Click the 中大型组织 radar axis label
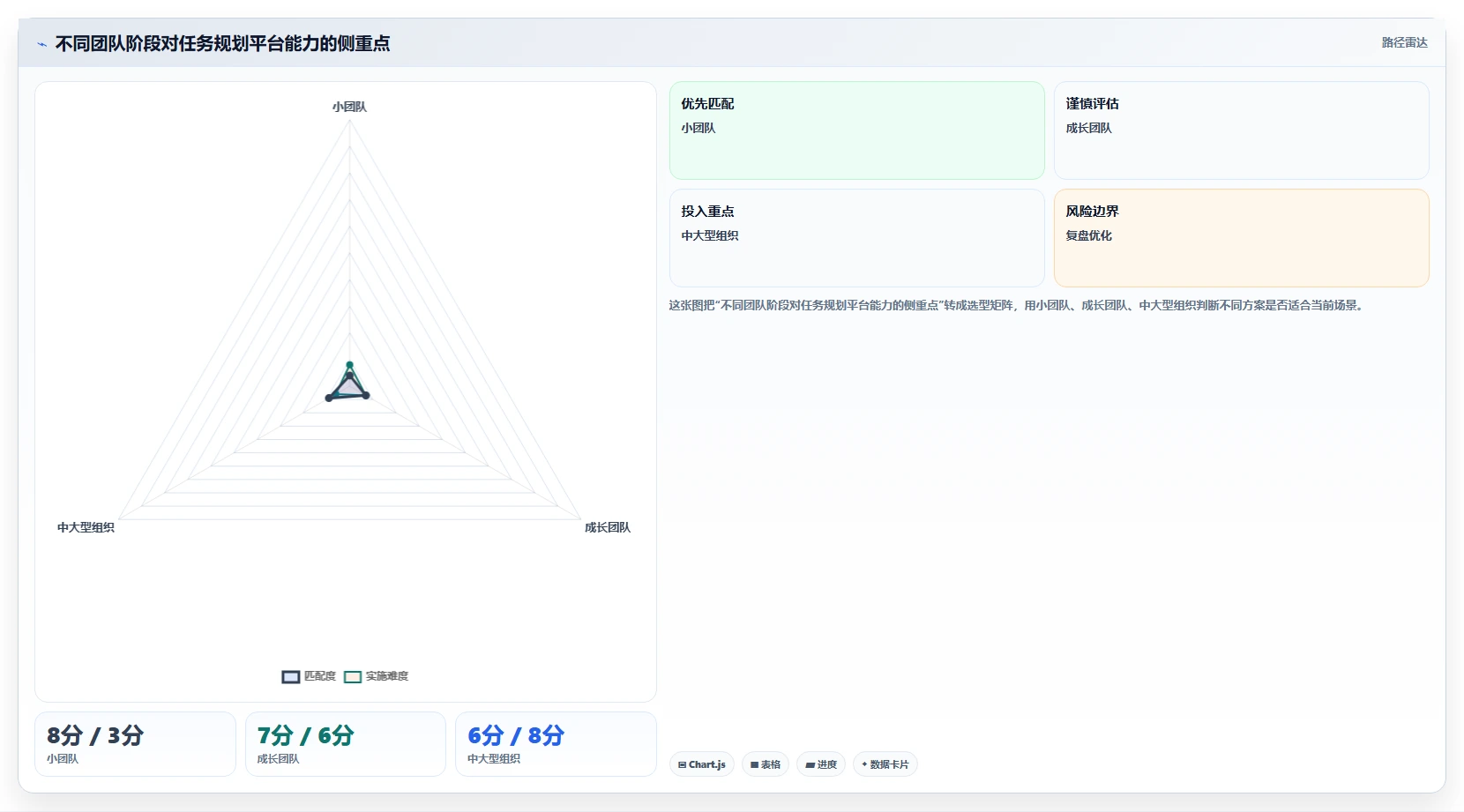Screen dimensions: 1464x812 pyautogui.click(x=86, y=527)
